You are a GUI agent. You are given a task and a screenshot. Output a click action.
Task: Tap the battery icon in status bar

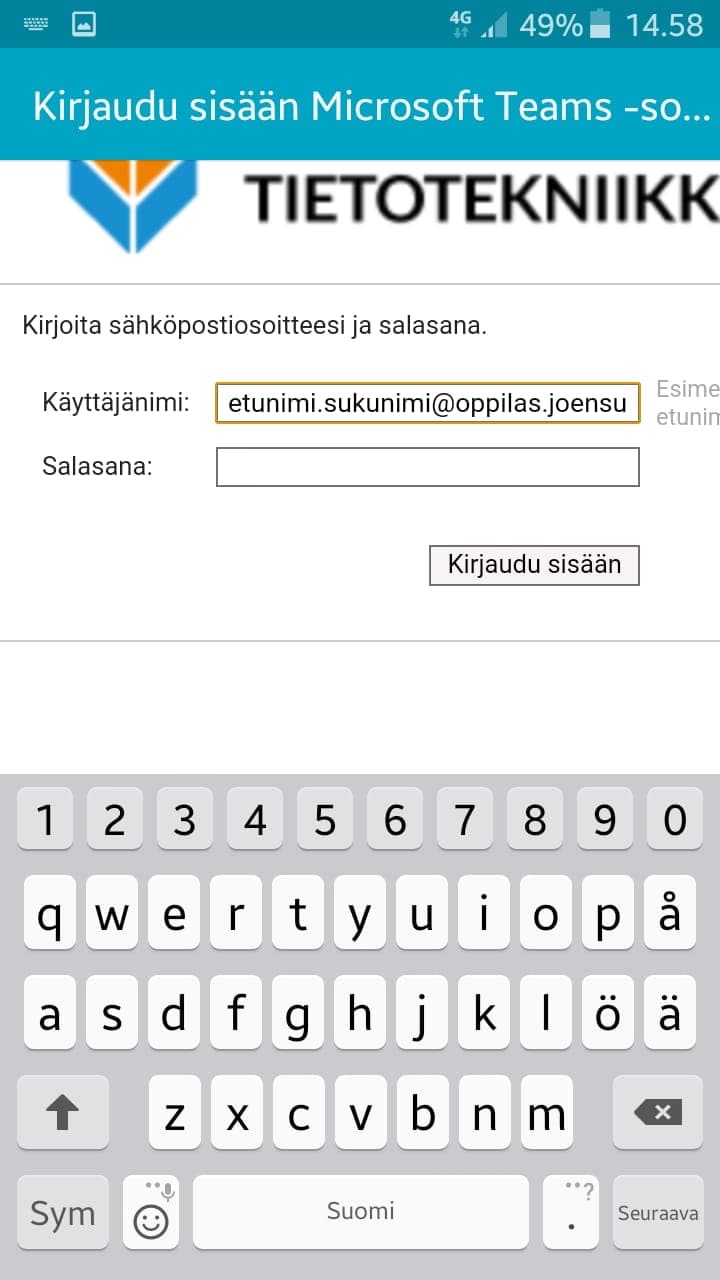(x=600, y=24)
